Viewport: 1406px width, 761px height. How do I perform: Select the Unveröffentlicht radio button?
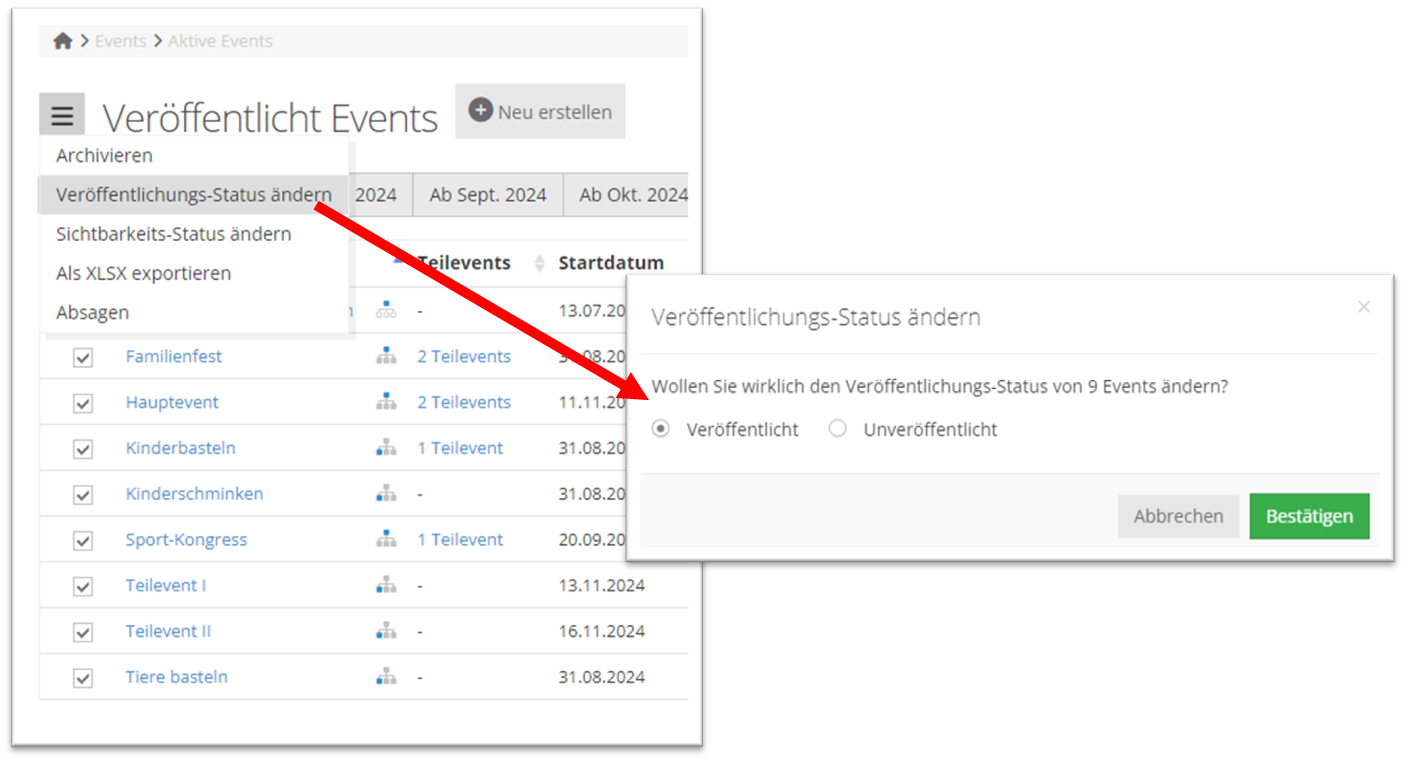point(838,429)
